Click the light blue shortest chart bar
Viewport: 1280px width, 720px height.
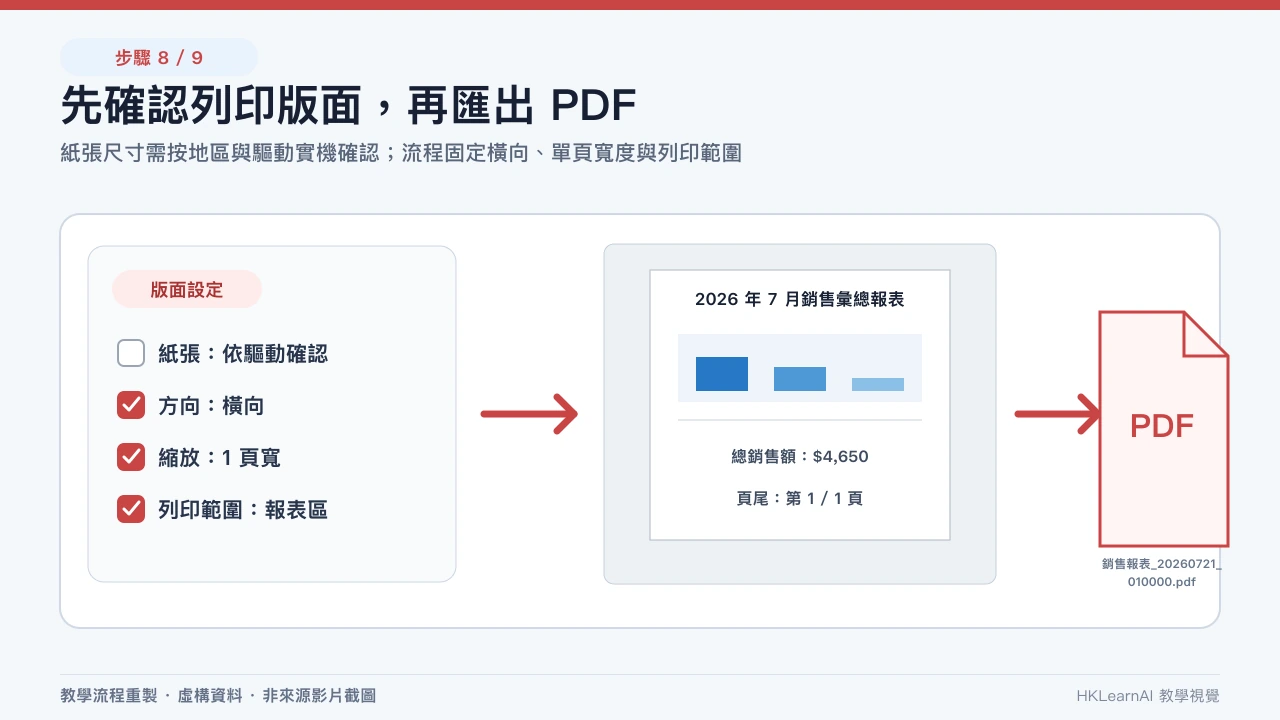click(x=878, y=384)
